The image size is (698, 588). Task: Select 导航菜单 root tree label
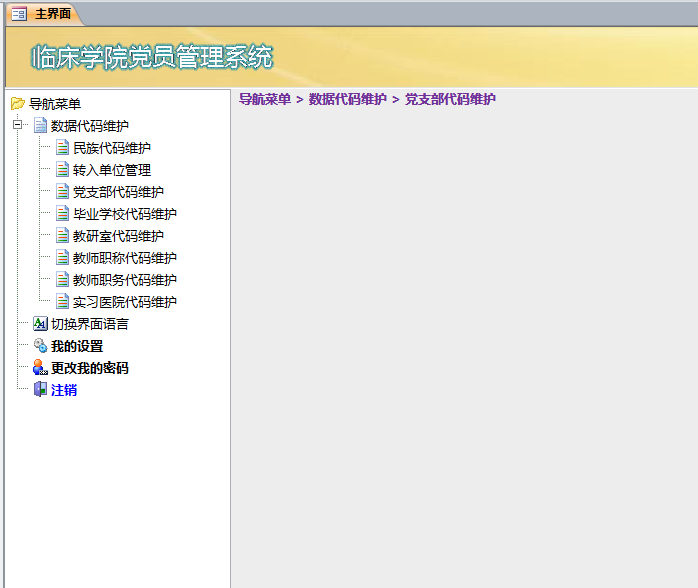pos(55,104)
